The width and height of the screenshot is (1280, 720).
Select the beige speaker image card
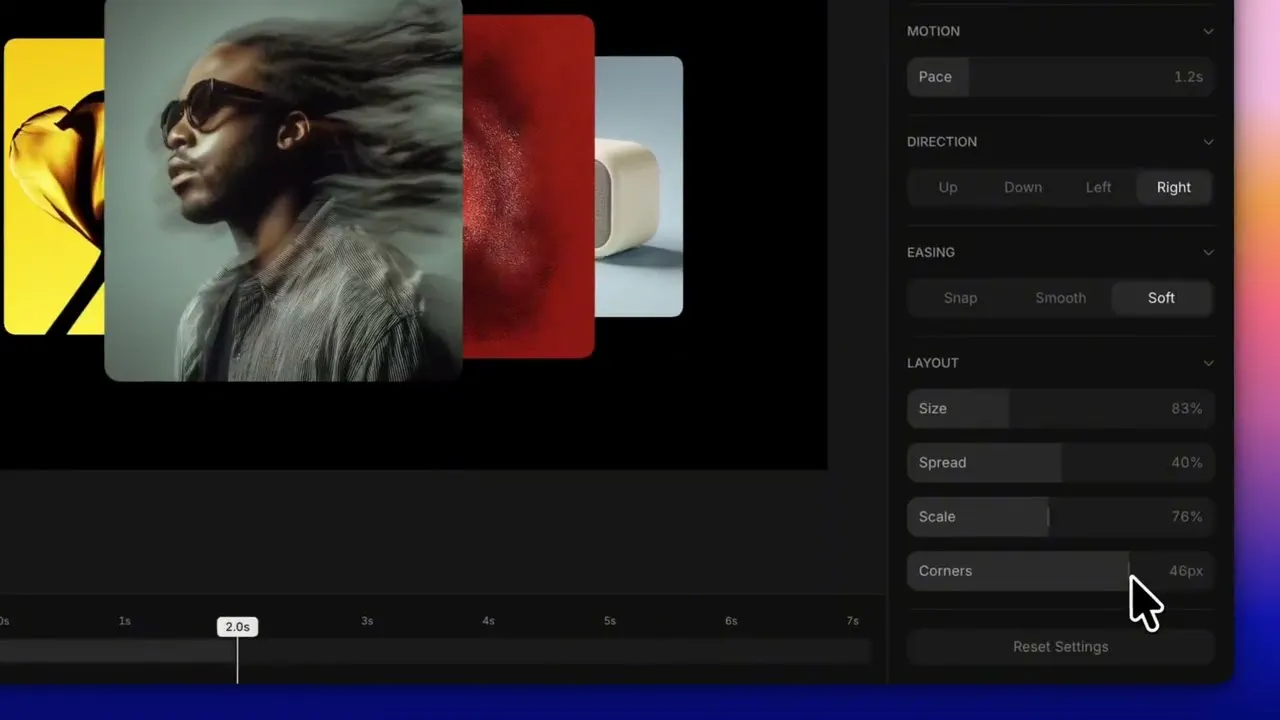tap(638, 186)
